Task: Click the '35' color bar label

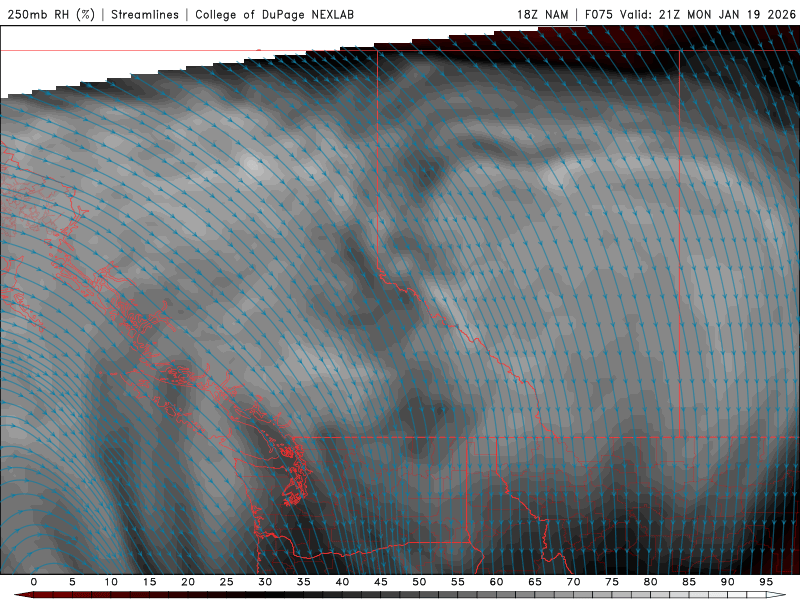Action: (304, 582)
